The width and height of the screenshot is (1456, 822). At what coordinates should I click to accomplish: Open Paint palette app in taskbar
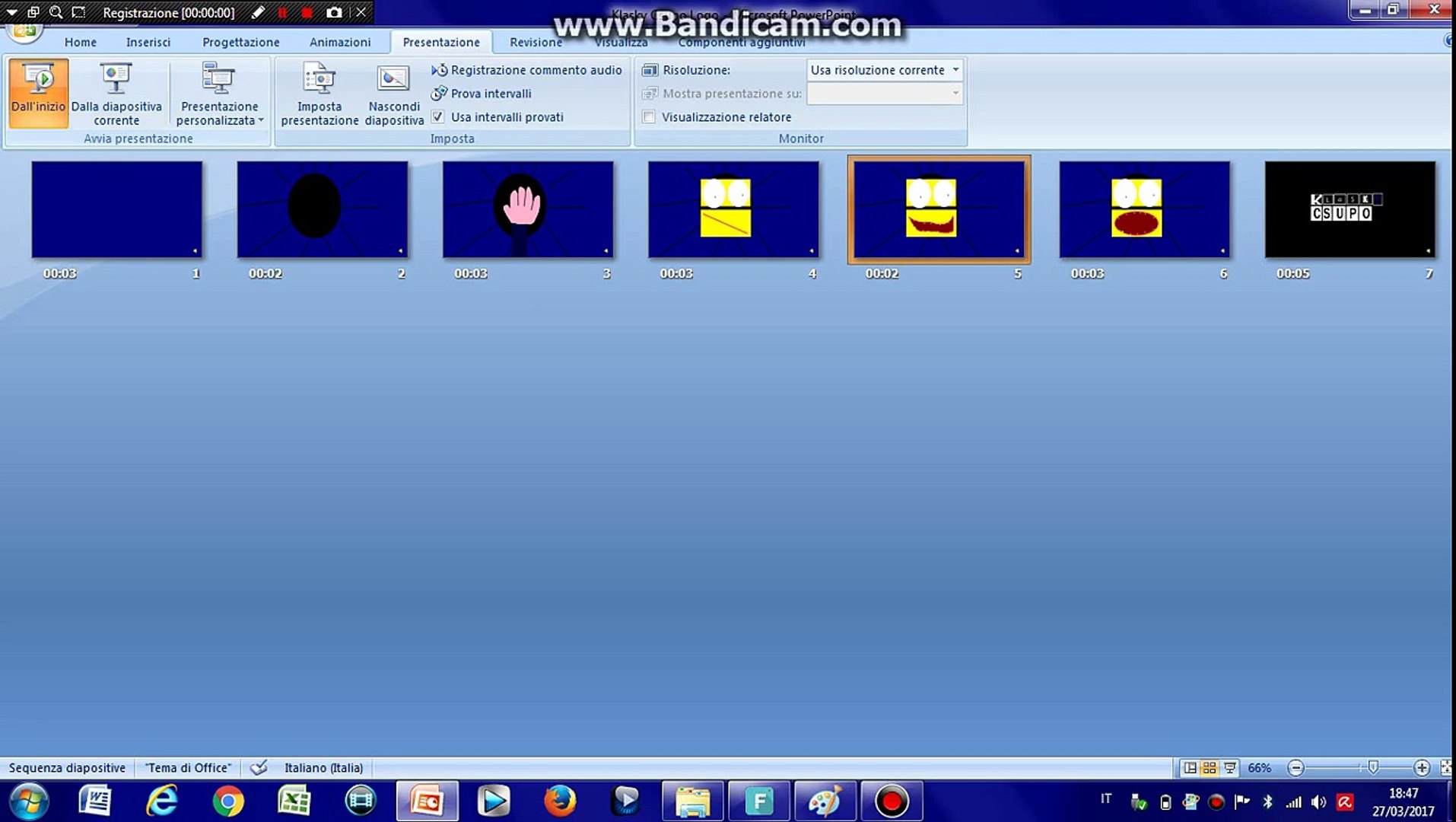coord(825,801)
